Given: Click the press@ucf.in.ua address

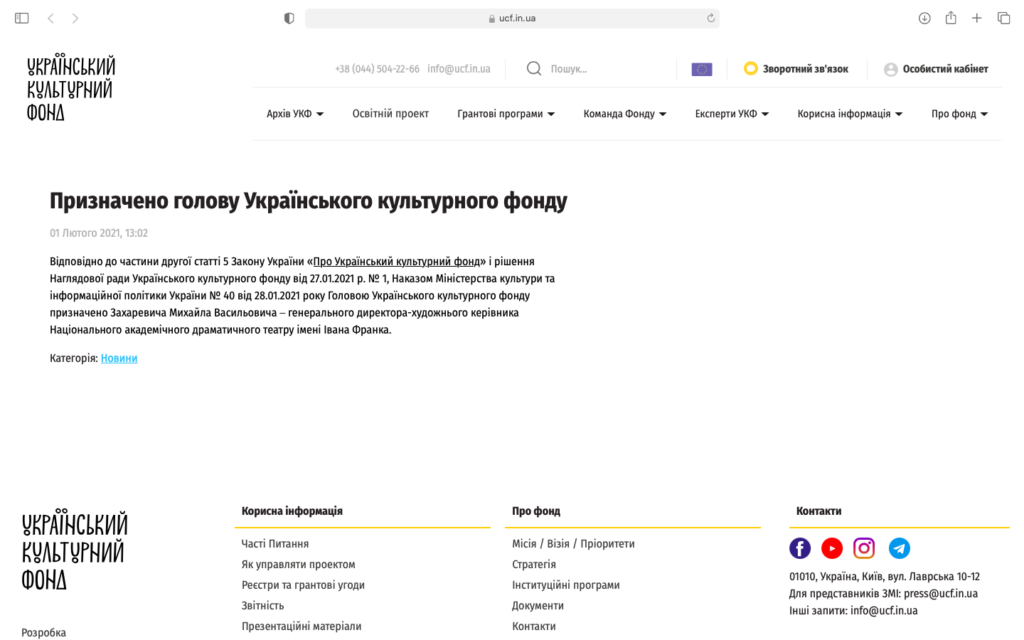Looking at the screenshot, I should click(940, 594).
